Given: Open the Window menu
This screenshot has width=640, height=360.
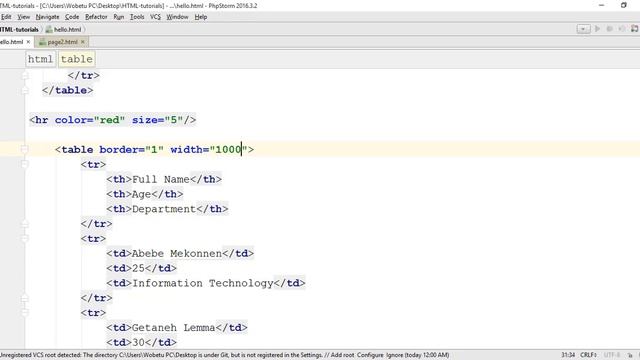Looking at the screenshot, I should click(177, 17).
